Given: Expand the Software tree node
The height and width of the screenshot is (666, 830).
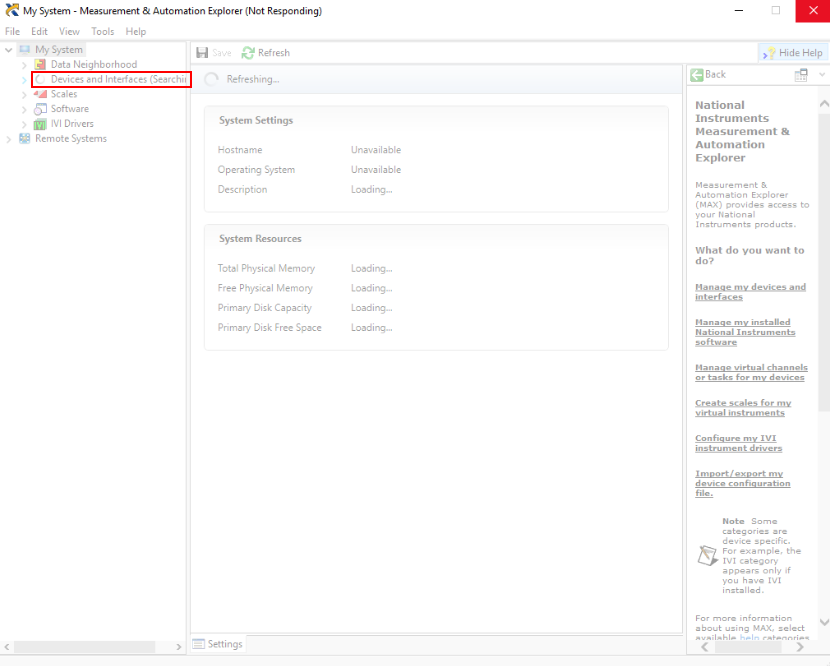Looking at the screenshot, I should 24,110.
